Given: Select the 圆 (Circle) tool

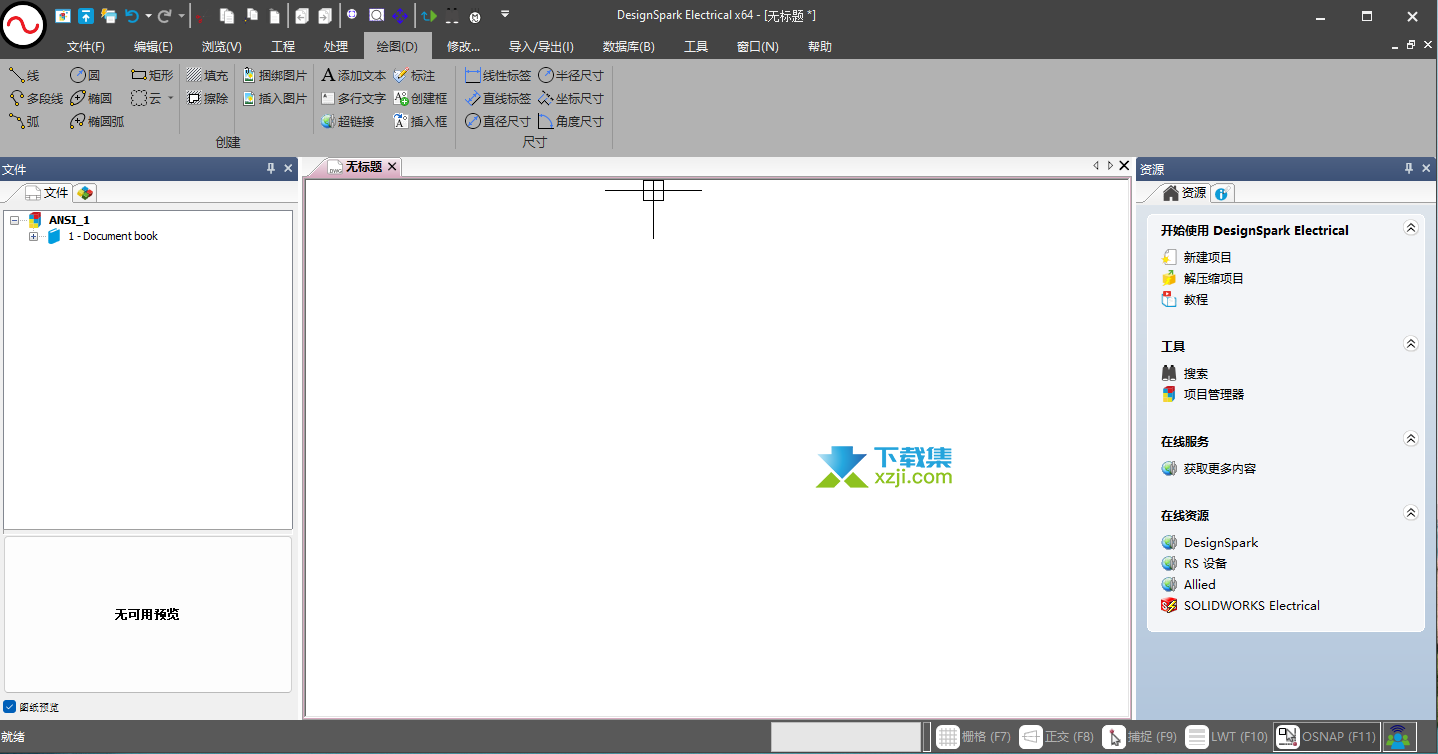Looking at the screenshot, I should click(86, 76).
